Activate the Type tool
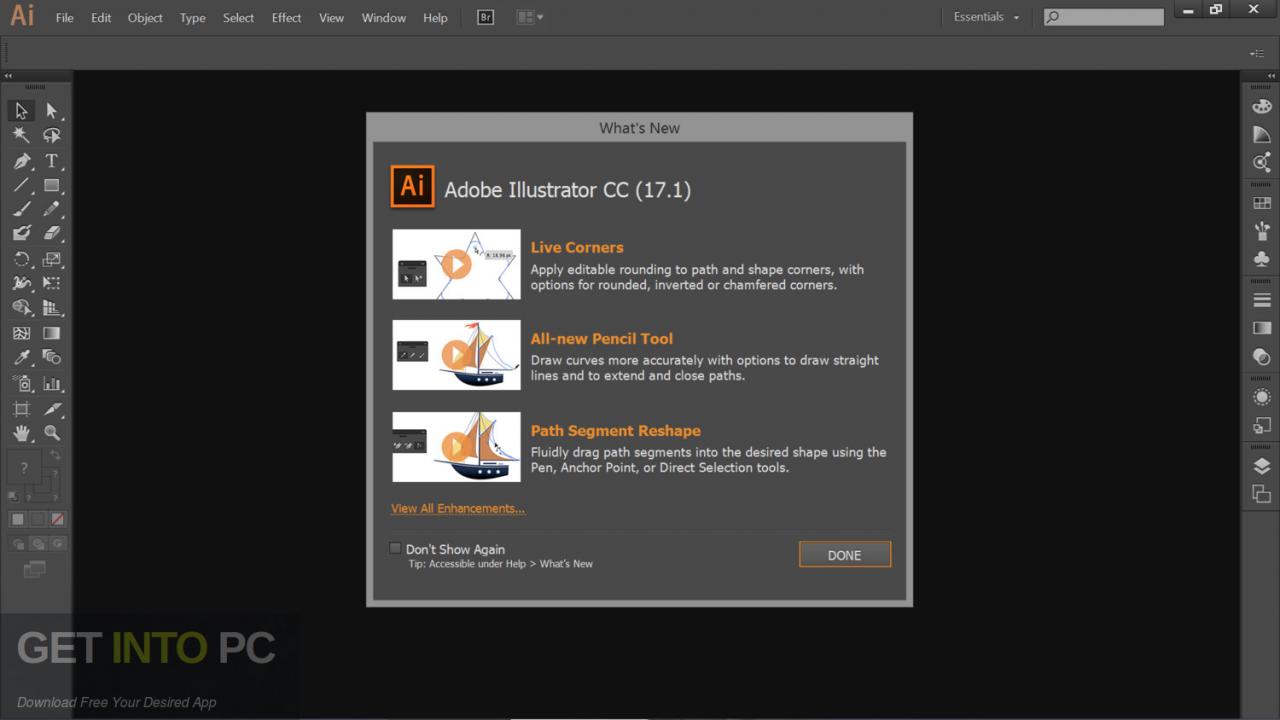 tap(52, 161)
